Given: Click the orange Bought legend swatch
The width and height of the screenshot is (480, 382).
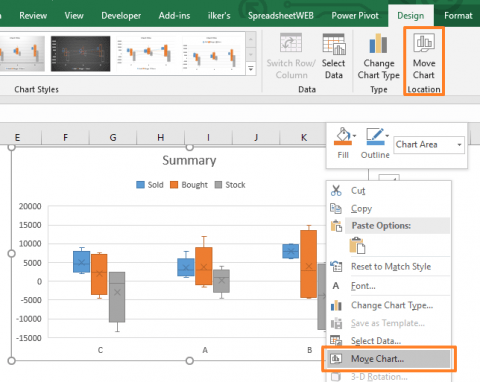Looking at the screenshot, I should coord(174,185).
